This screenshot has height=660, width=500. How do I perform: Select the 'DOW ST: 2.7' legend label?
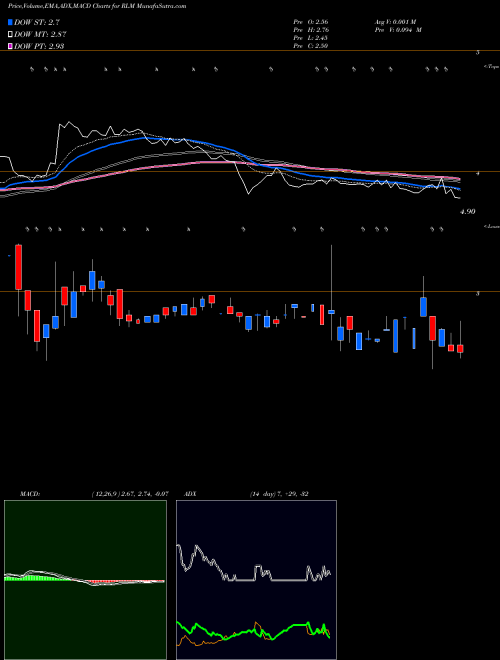(x=38, y=23)
